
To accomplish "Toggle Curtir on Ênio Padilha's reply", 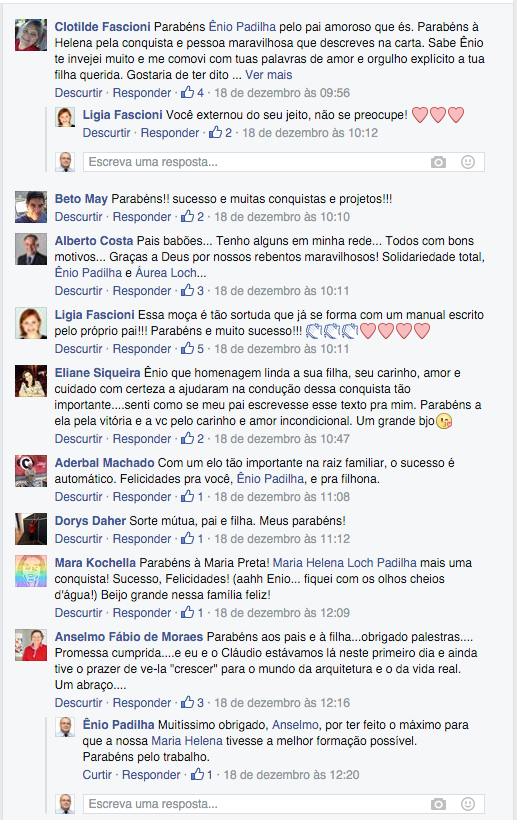I will coord(97,775).
